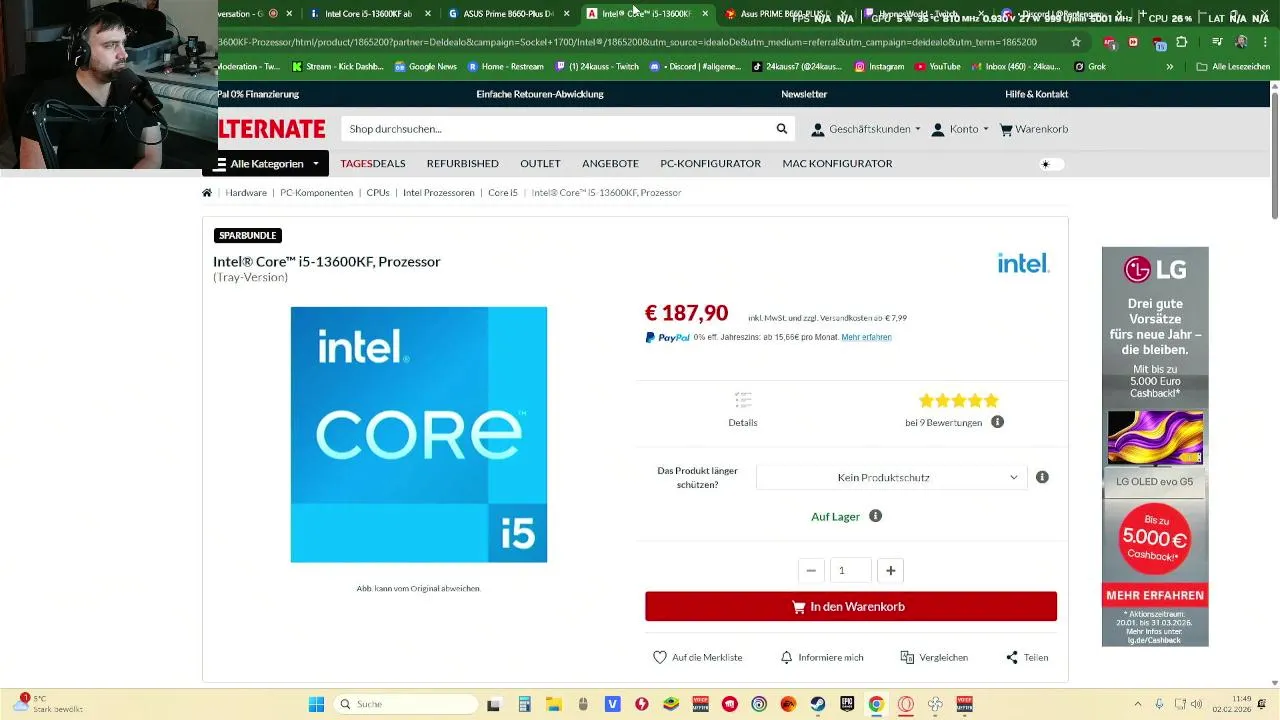Screen dimensions: 1280x720
Task: Click ALTERNATE logo in header
Action: 272,129
